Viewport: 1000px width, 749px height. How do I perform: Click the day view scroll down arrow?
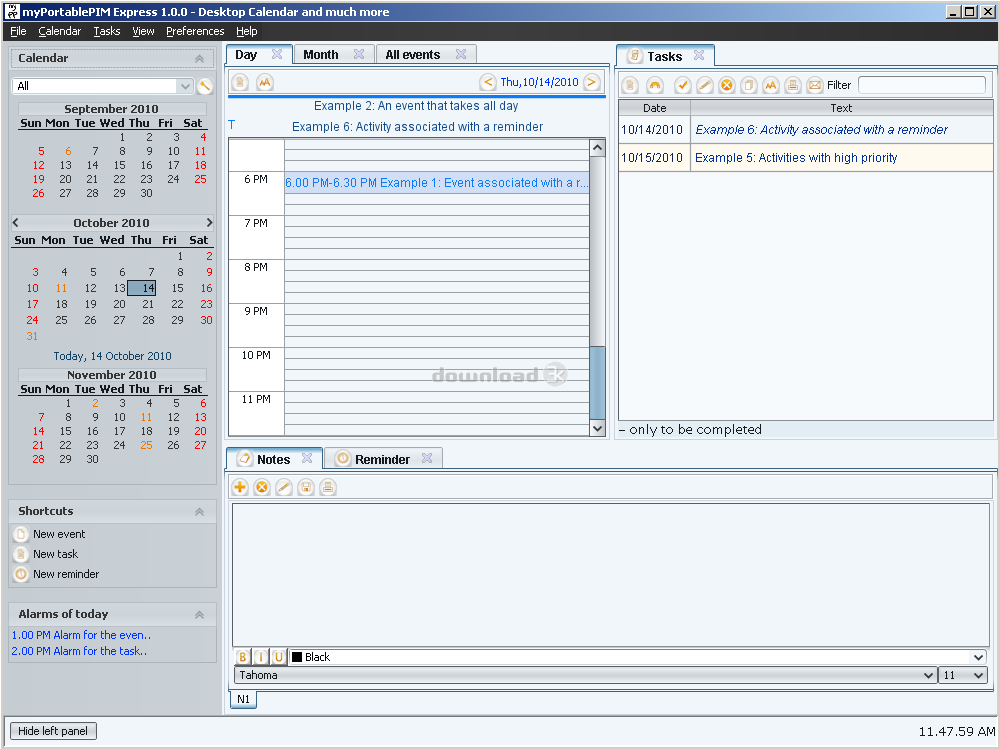coord(597,429)
